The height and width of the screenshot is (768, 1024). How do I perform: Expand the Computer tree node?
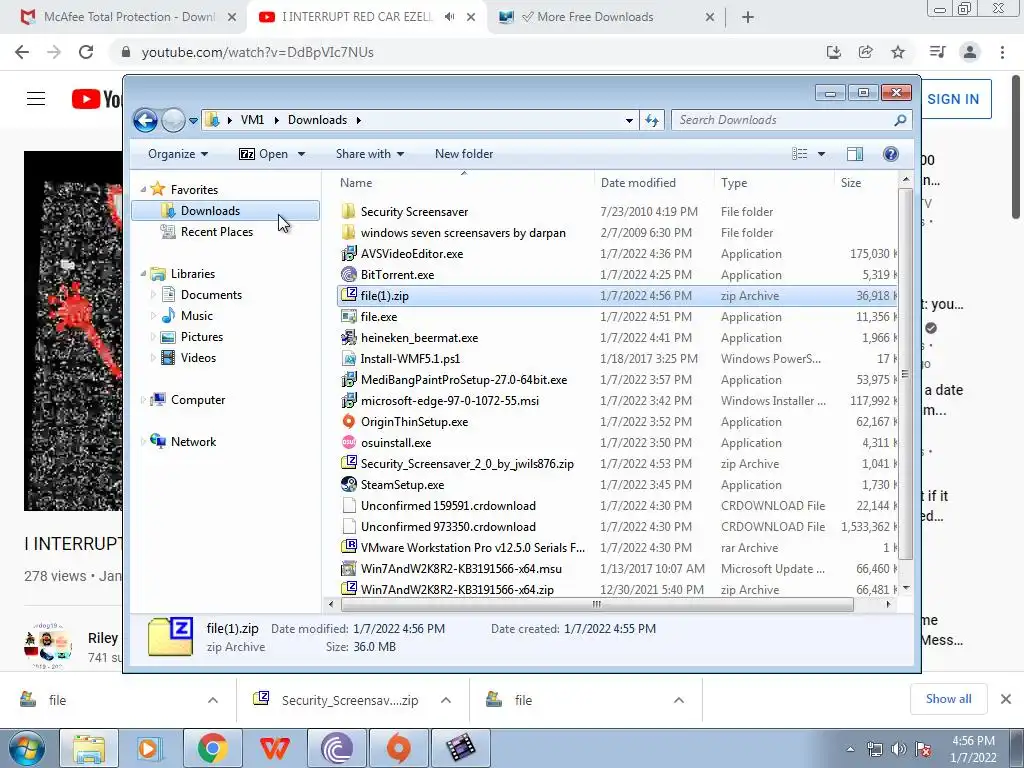[x=144, y=400]
